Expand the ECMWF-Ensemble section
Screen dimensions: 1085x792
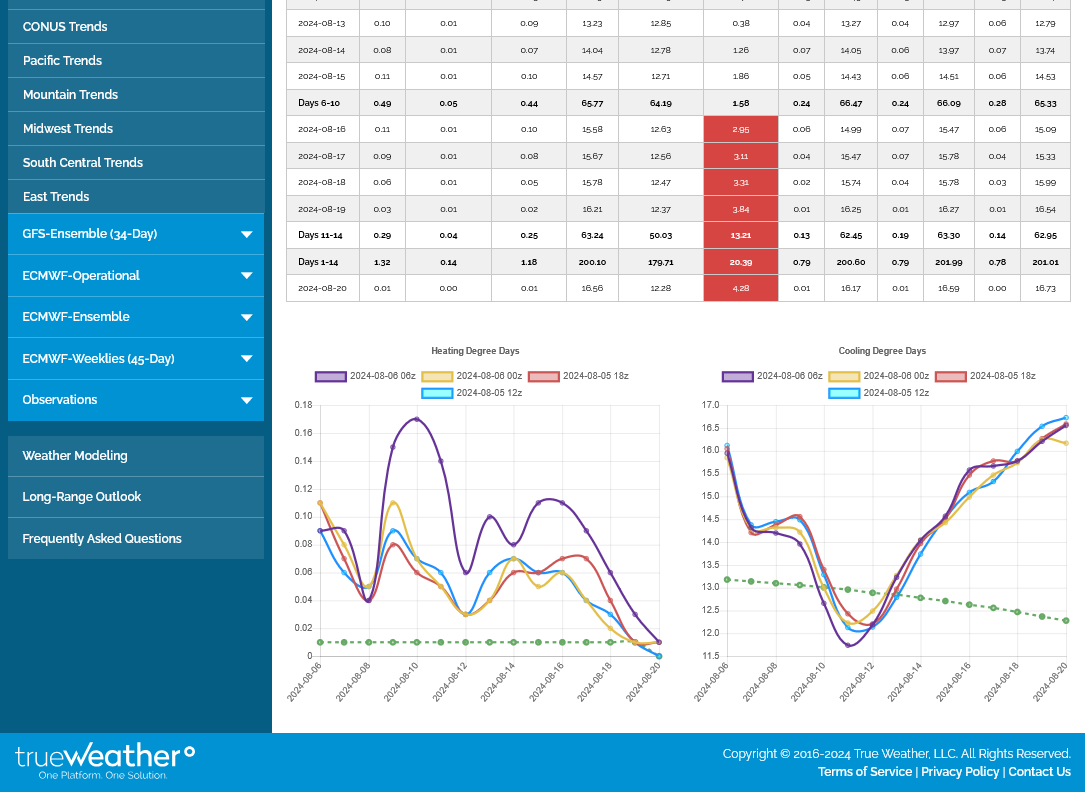[x=136, y=317]
